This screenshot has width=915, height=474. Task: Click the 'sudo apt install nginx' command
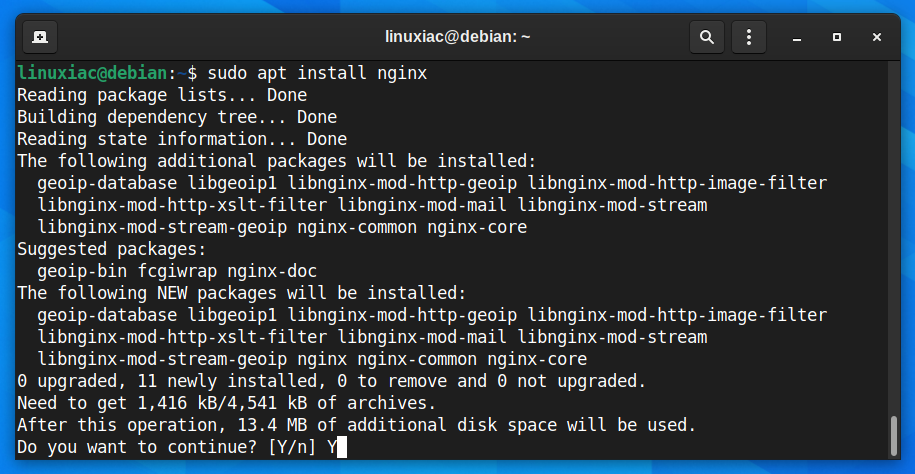(x=317, y=74)
